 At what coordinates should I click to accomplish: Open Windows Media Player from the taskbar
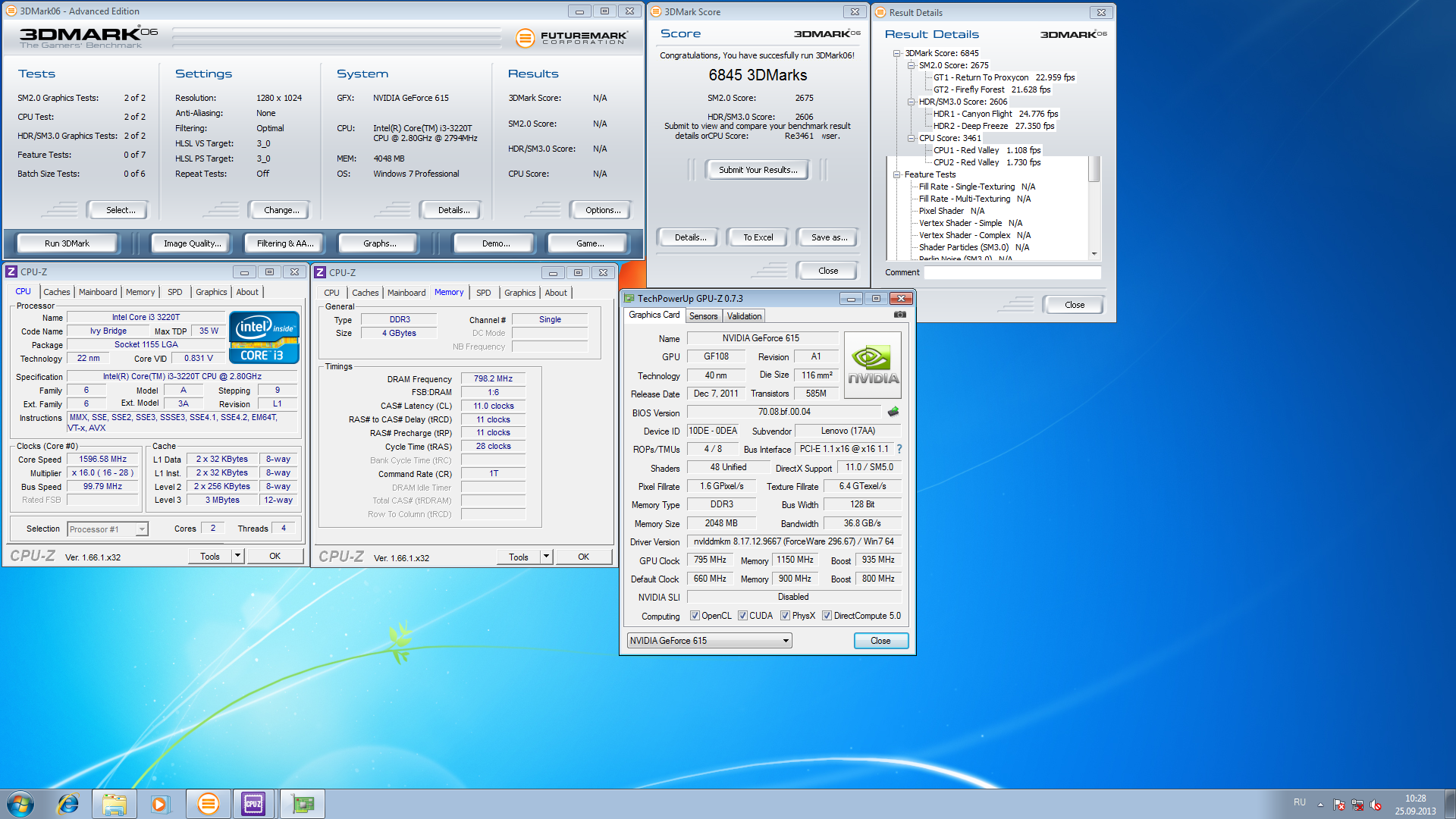click(160, 804)
